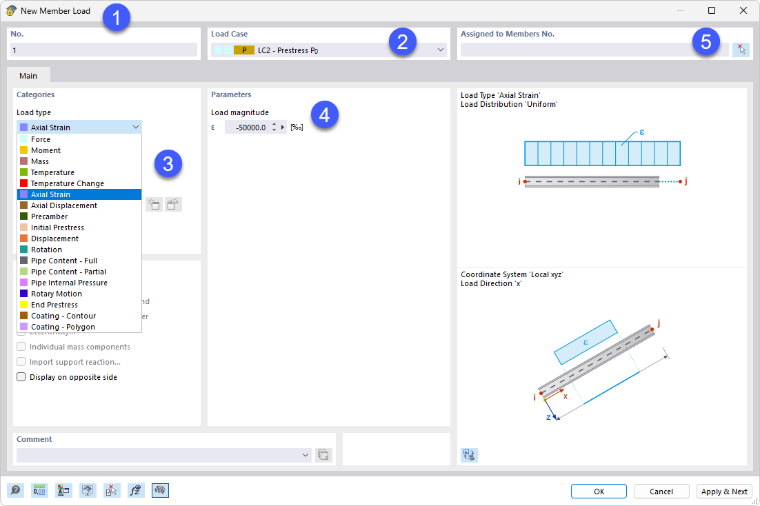
Task: Choose the red Temperature Change entry
Action: pos(79,183)
